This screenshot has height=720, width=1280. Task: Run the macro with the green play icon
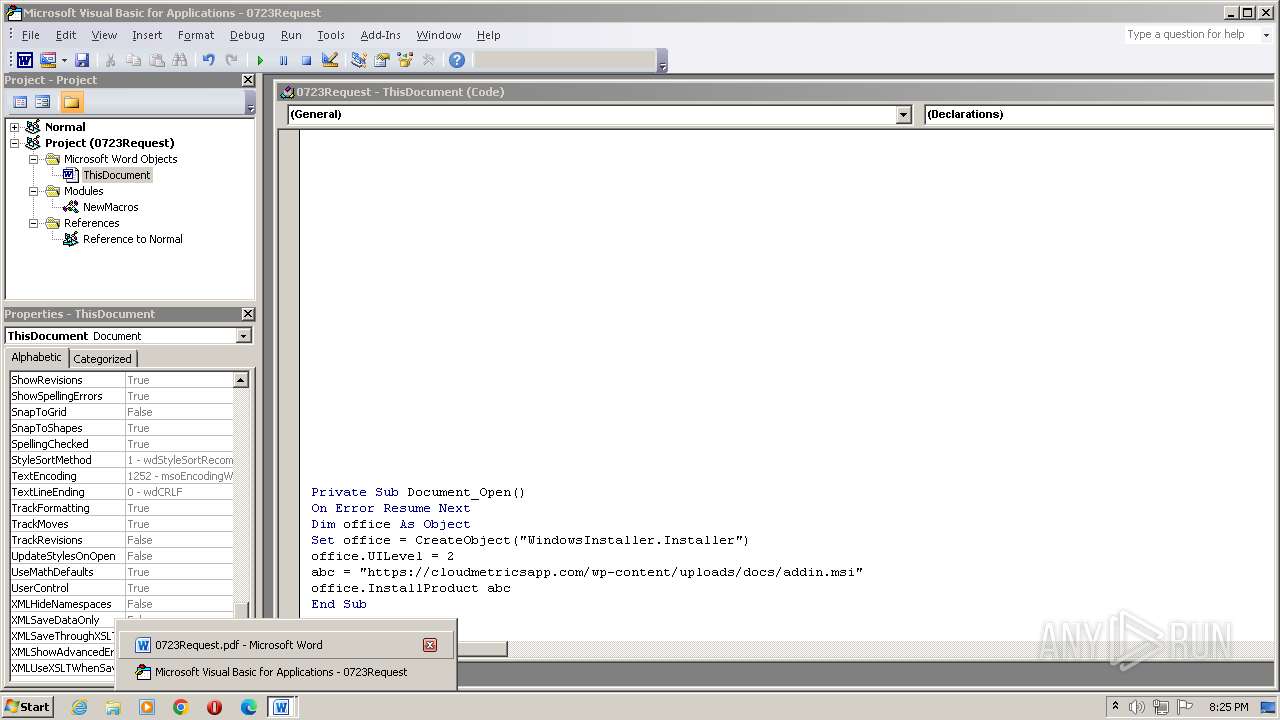tap(260, 60)
